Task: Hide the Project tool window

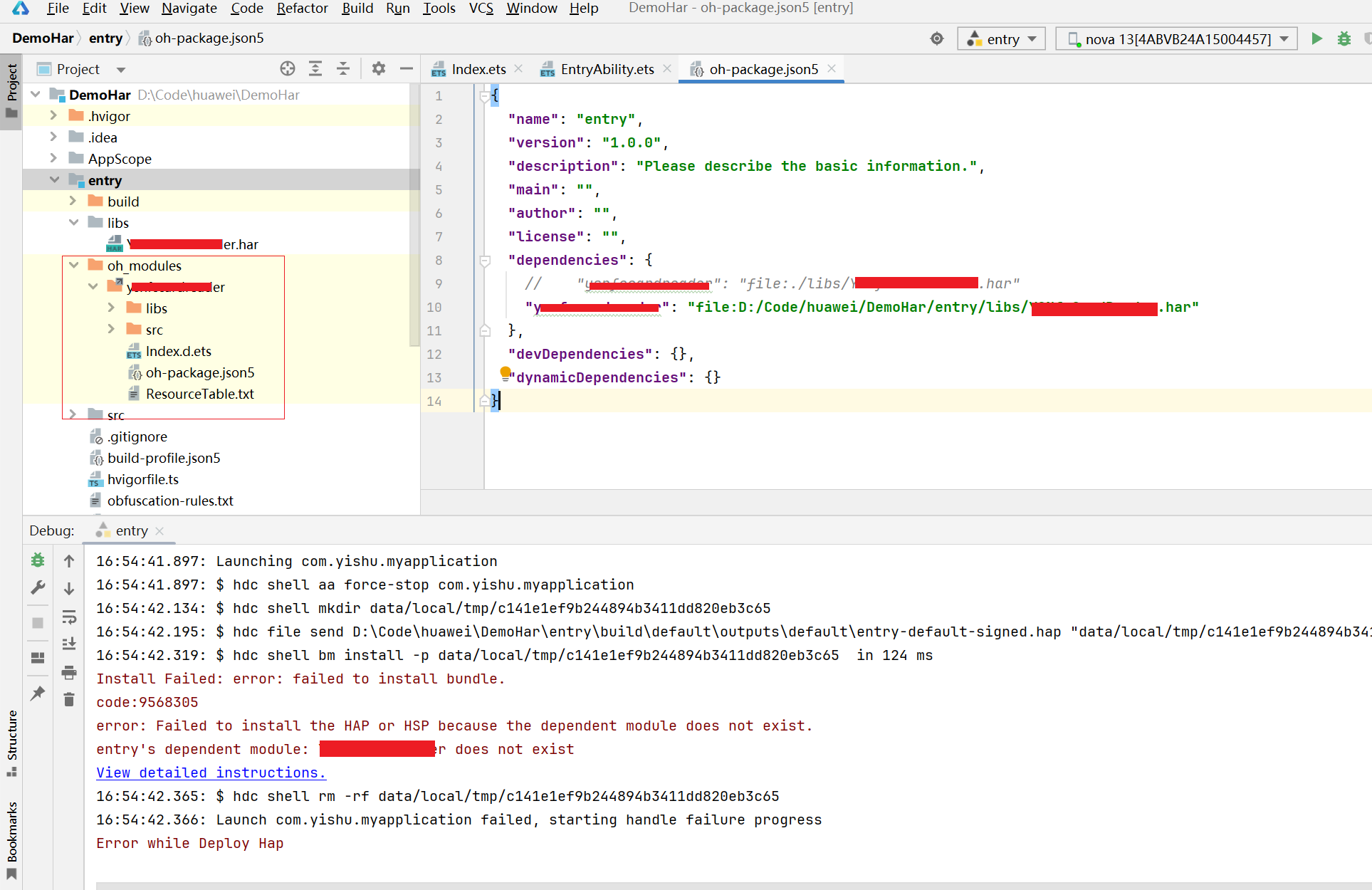Action: 407,68
